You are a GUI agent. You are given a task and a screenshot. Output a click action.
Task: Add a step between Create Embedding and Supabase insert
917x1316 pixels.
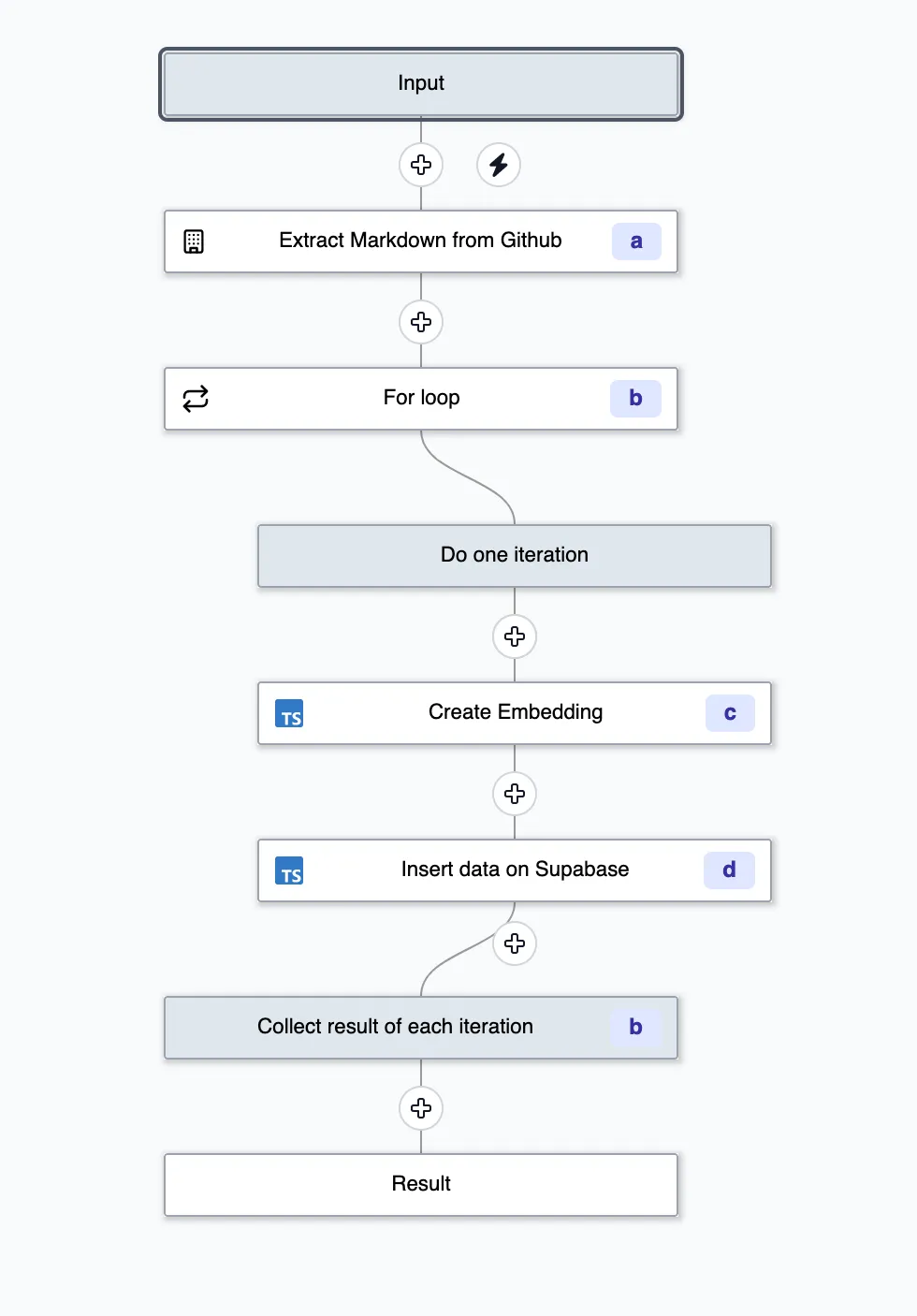pyautogui.click(x=514, y=794)
